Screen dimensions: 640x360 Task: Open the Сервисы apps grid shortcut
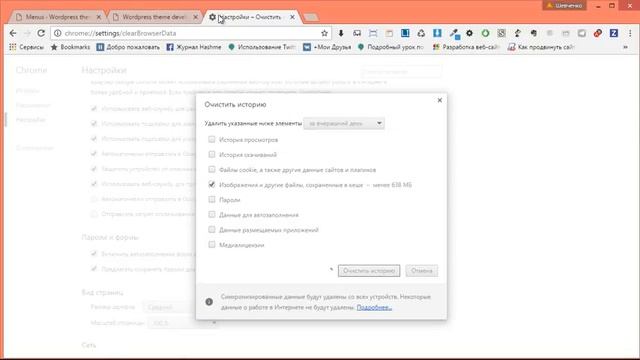pyautogui.click(x=26, y=47)
